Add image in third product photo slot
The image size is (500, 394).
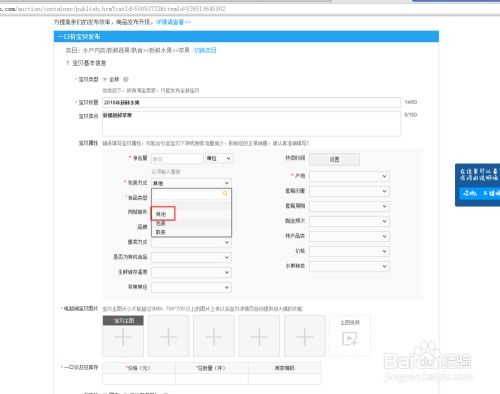(214, 336)
